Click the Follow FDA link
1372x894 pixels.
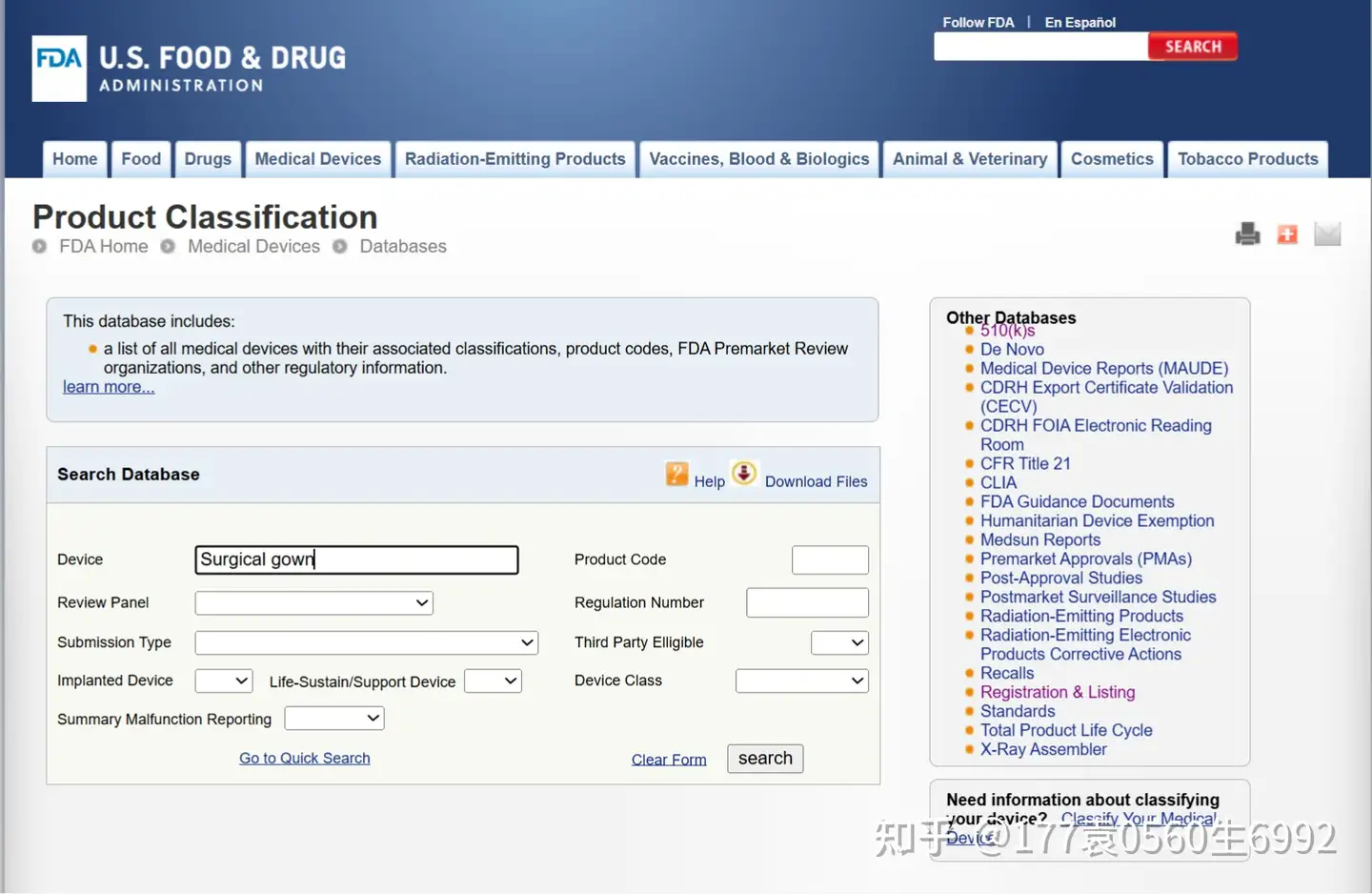pyautogui.click(x=979, y=22)
